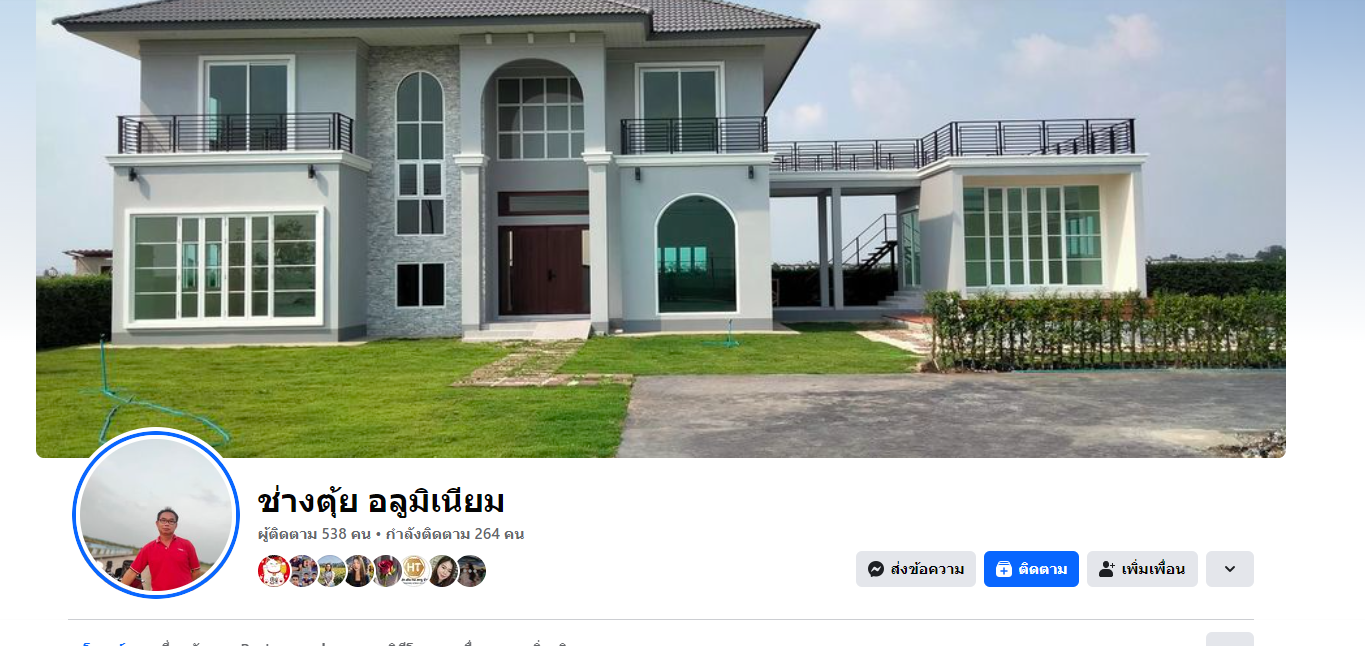The width and height of the screenshot is (1365, 646).
Task: Open the sunflower field follower avatar
Action: (330, 571)
